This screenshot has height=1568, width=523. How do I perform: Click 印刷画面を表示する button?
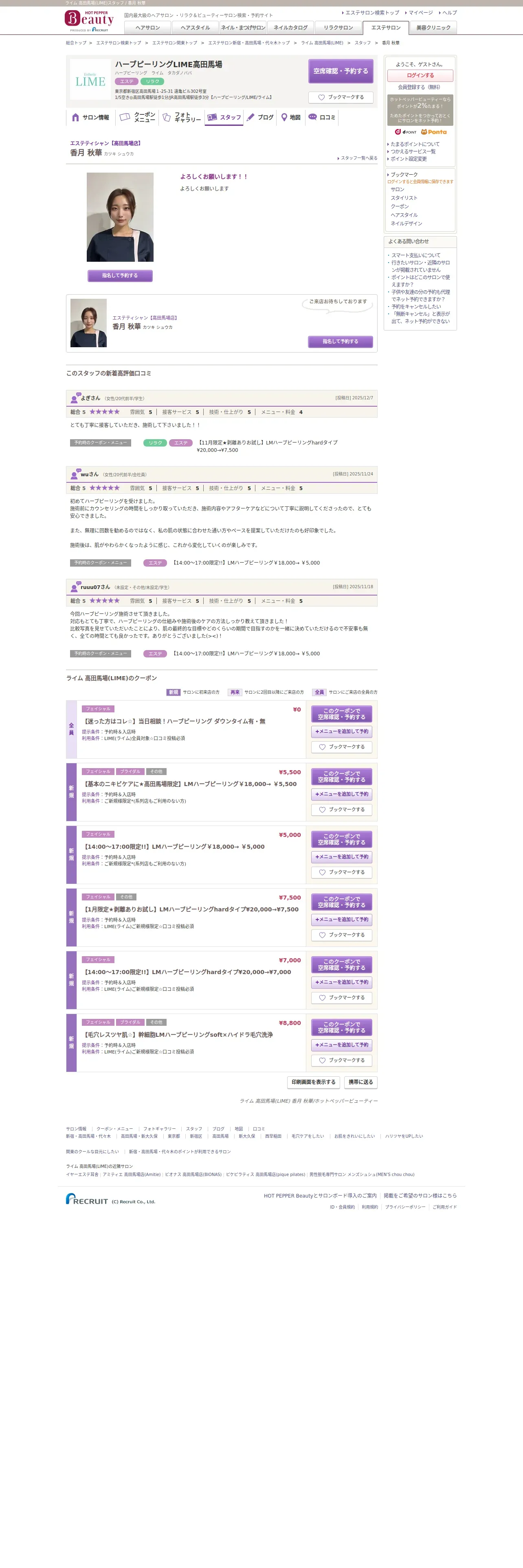314,1082
